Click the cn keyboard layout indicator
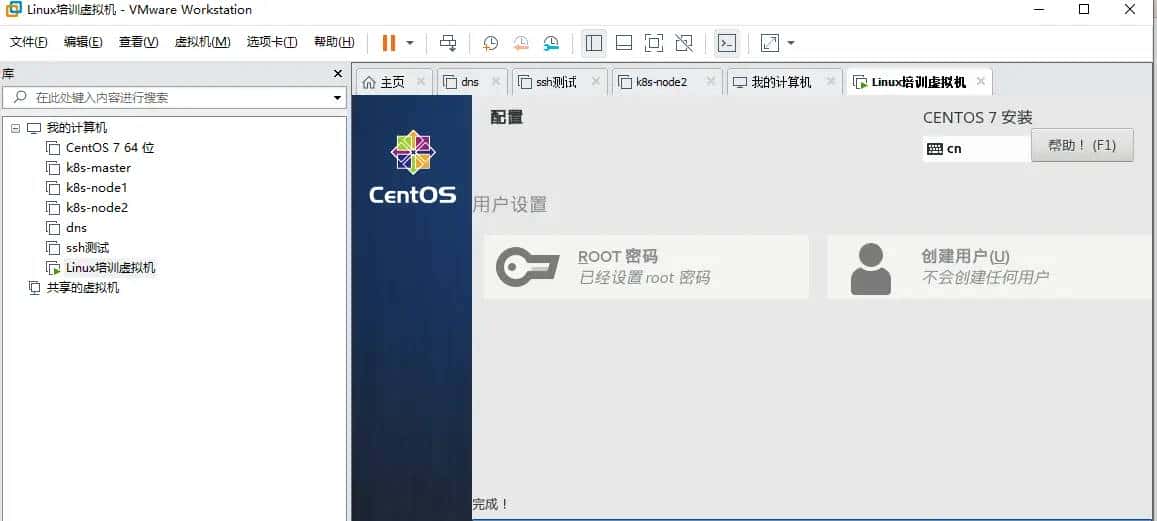This screenshot has height=521, width=1157. coord(975,148)
